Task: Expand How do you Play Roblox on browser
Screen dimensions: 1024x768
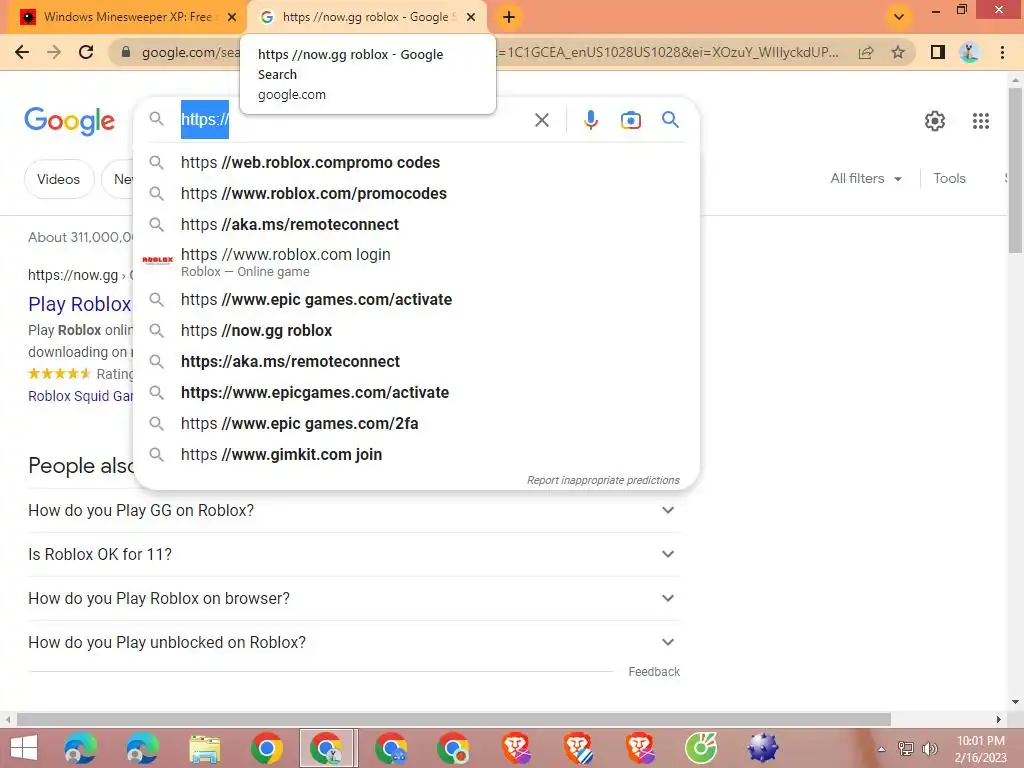Action: (x=354, y=598)
